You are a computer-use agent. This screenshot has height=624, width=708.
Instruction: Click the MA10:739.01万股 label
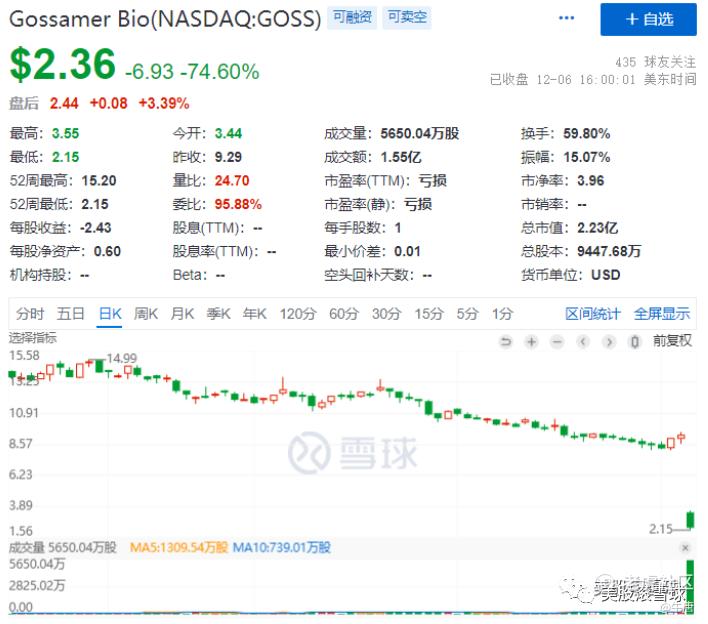coord(282,548)
